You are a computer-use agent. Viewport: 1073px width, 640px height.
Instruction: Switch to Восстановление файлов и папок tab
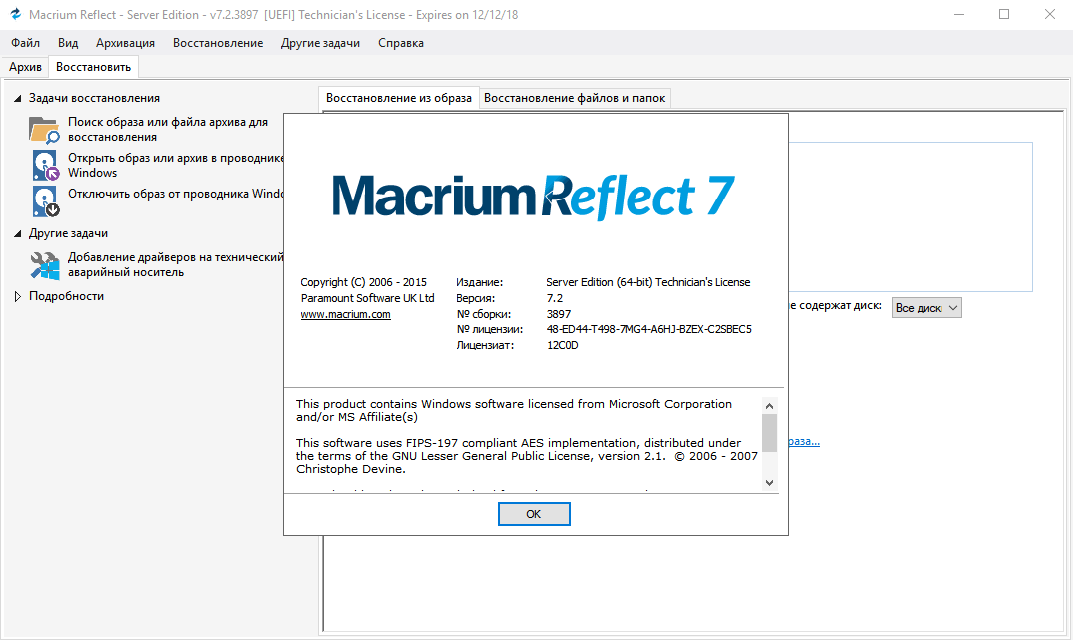(574, 98)
